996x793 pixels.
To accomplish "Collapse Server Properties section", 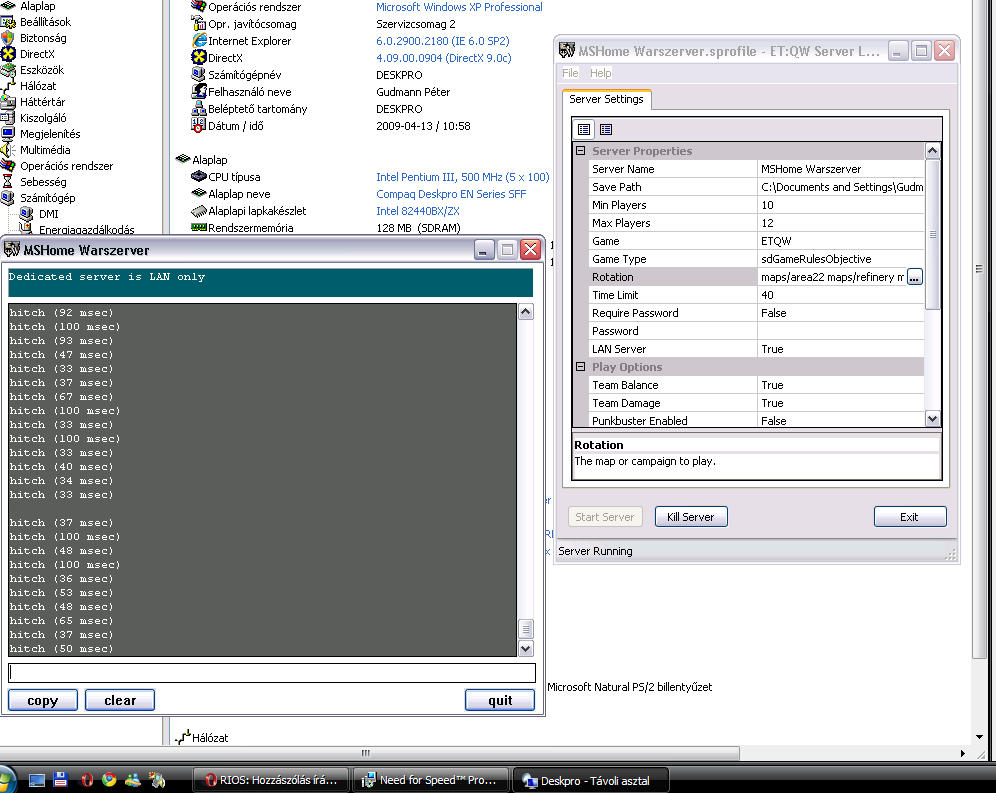I will tap(581, 151).
